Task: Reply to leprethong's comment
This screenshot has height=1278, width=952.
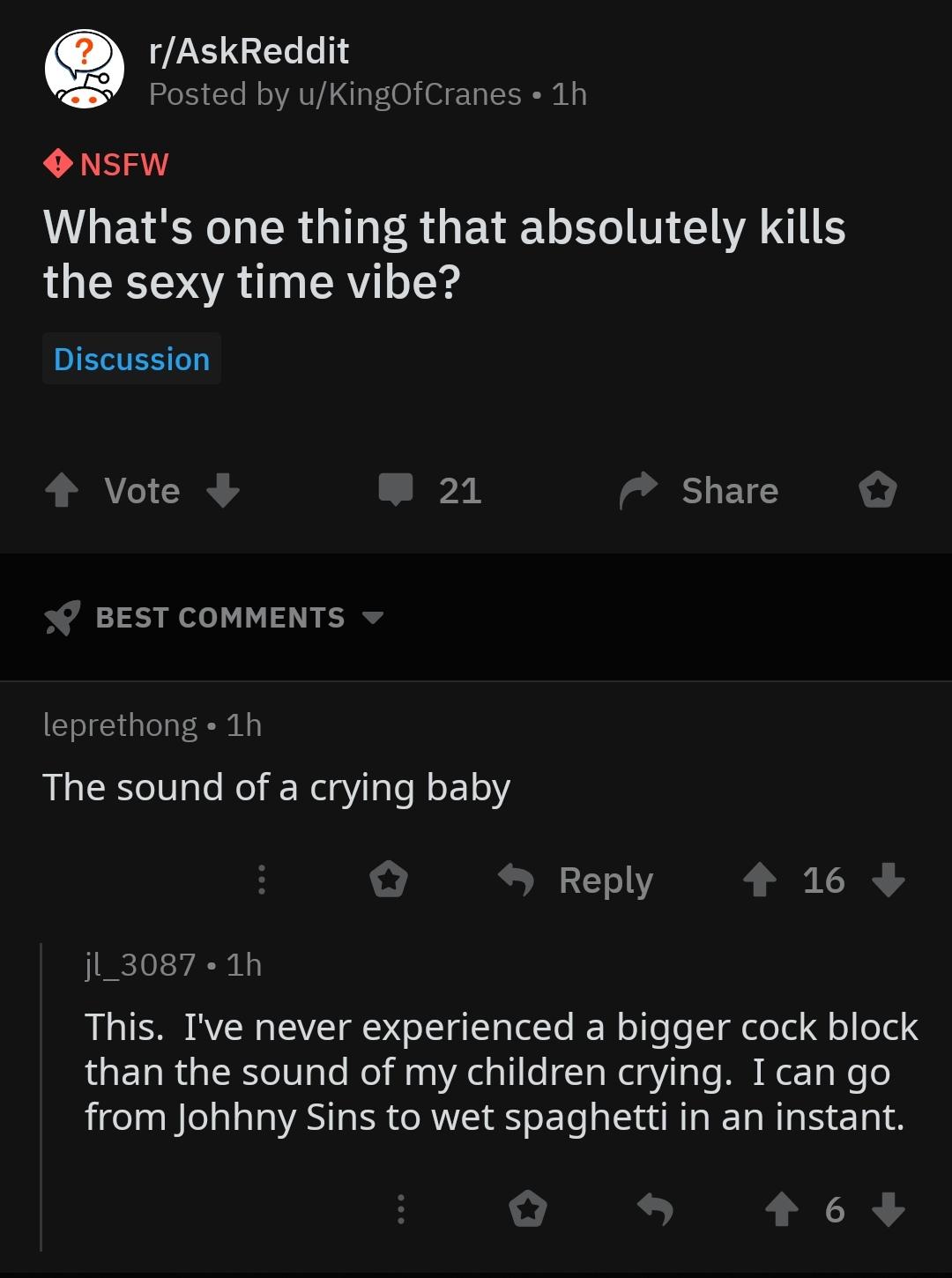Action: [576, 880]
